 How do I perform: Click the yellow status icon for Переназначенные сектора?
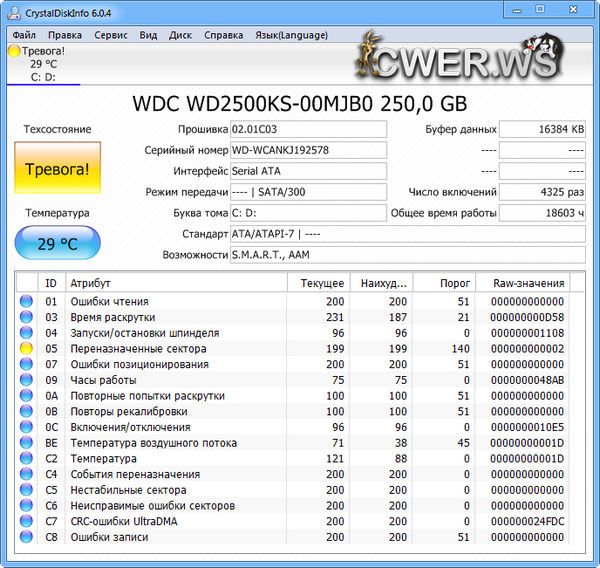pos(26,349)
